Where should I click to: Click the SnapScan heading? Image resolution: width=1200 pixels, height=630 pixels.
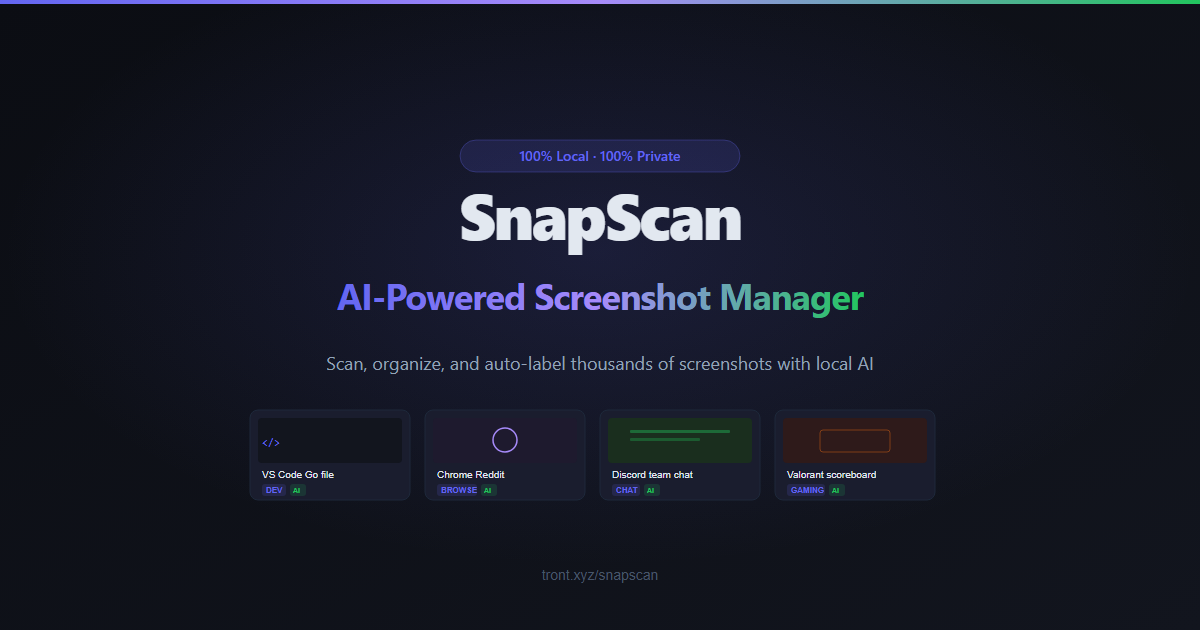click(600, 218)
